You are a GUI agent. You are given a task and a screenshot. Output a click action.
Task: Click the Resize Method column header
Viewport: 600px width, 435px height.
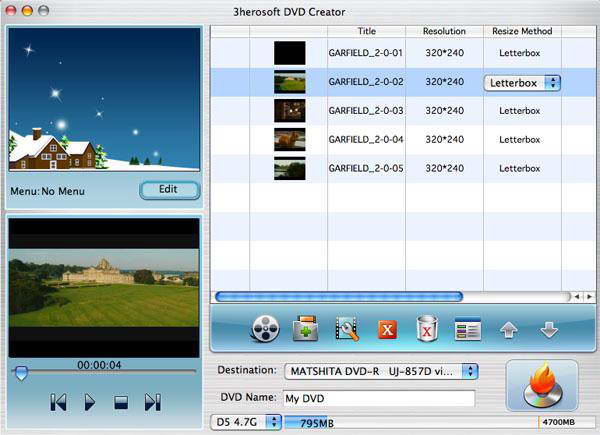point(522,31)
